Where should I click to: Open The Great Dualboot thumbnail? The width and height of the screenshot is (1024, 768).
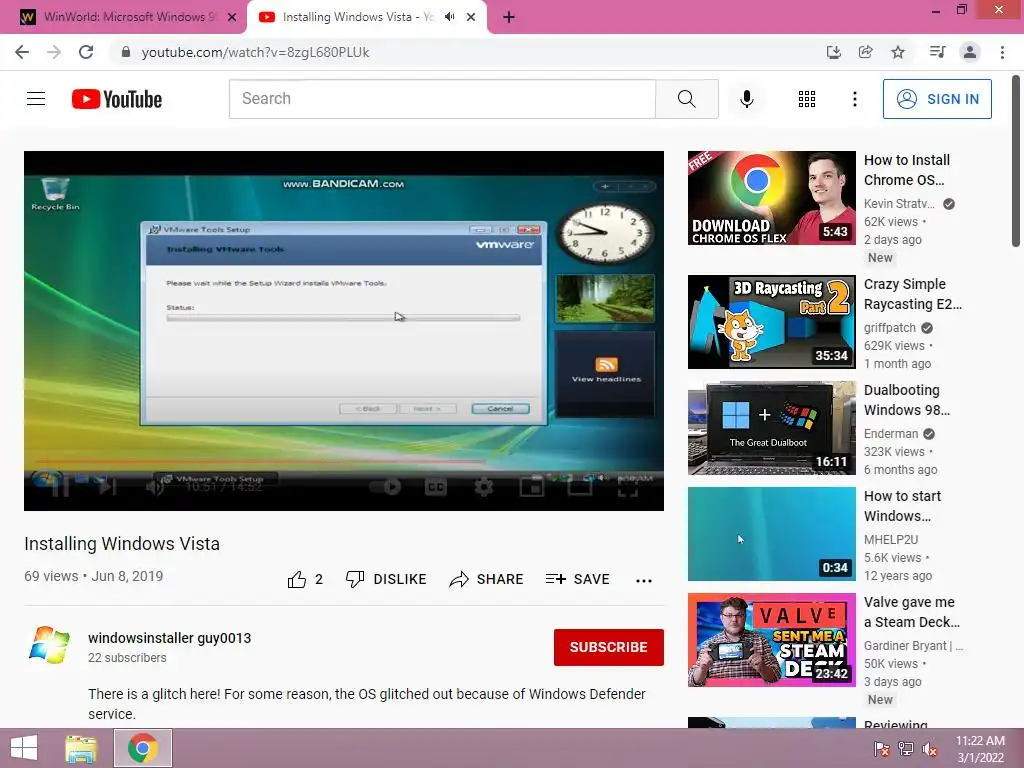pyautogui.click(x=771, y=428)
